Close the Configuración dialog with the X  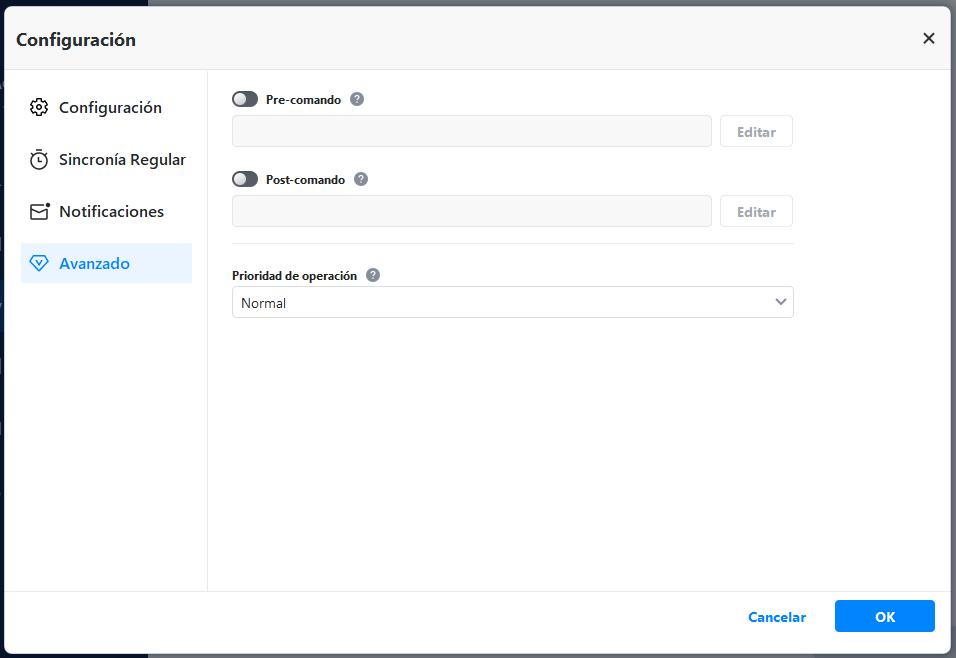coord(928,38)
